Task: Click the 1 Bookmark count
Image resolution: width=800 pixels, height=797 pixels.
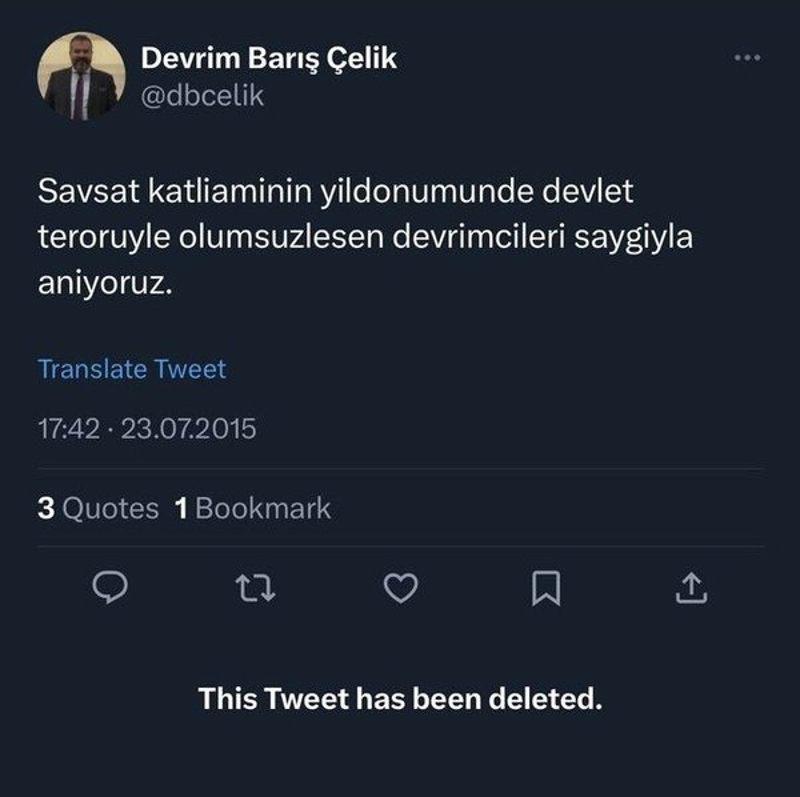Action: (x=252, y=508)
